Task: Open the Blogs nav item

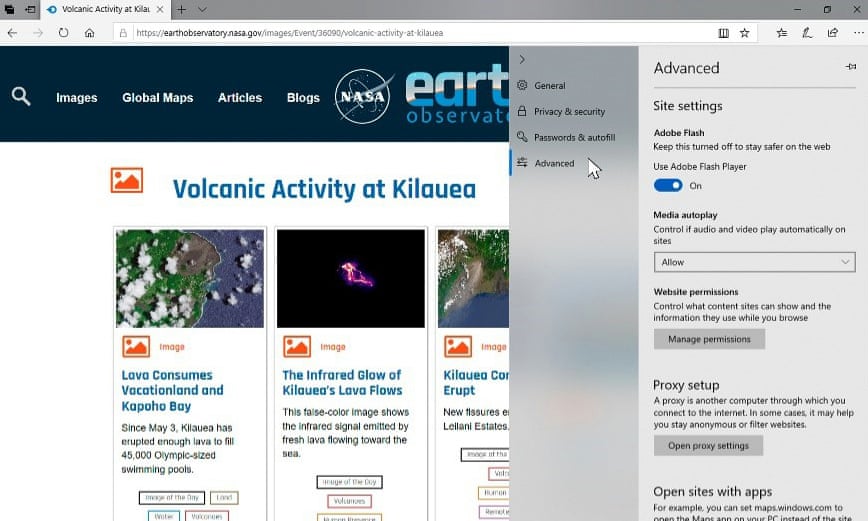Action: [x=303, y=98]
